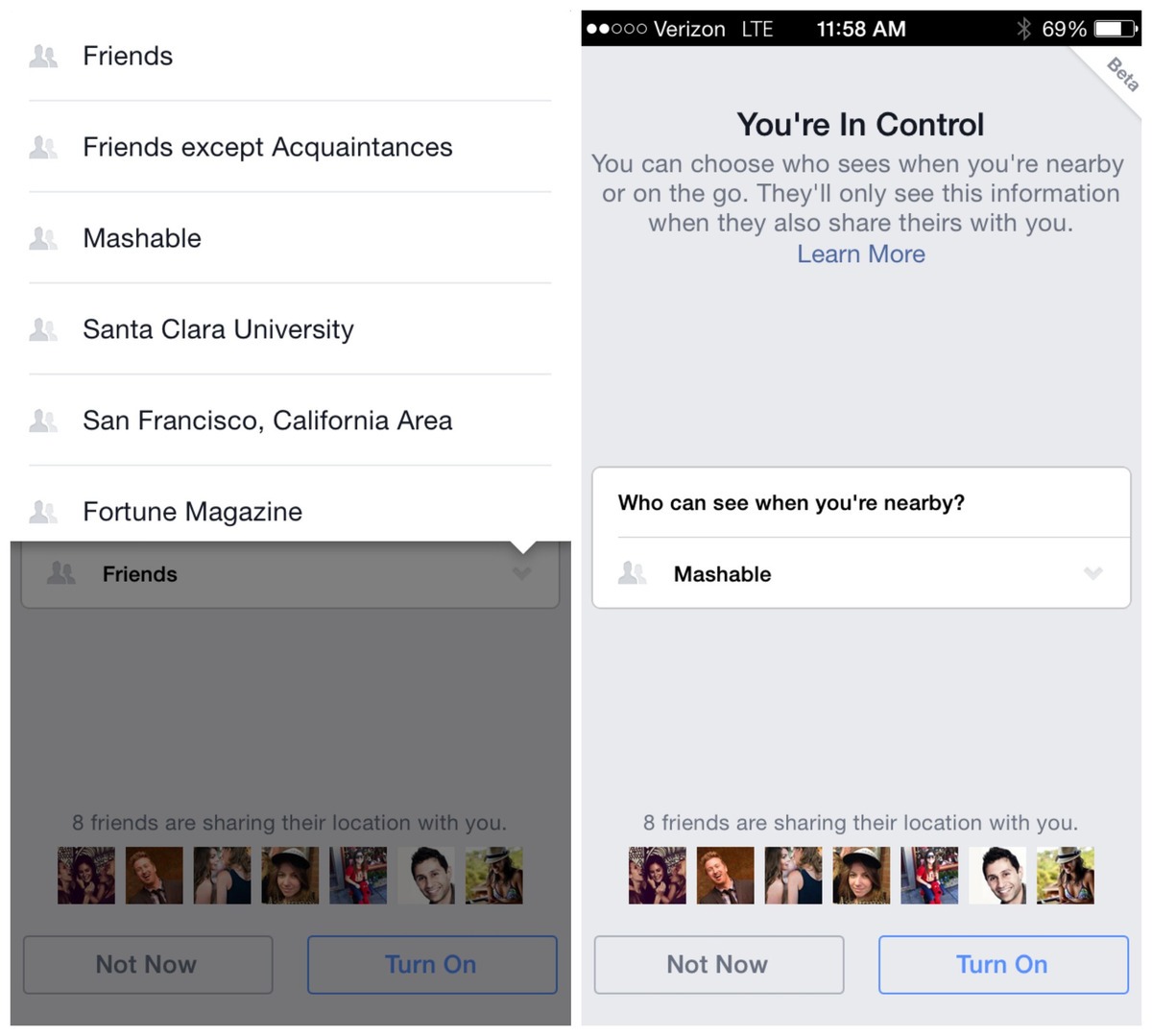This screenshot has height=1036, width=1152.
Task: Expand the Mashable audience dropdown chevron
Action: pyautogui.click(x=1092, y=573)
